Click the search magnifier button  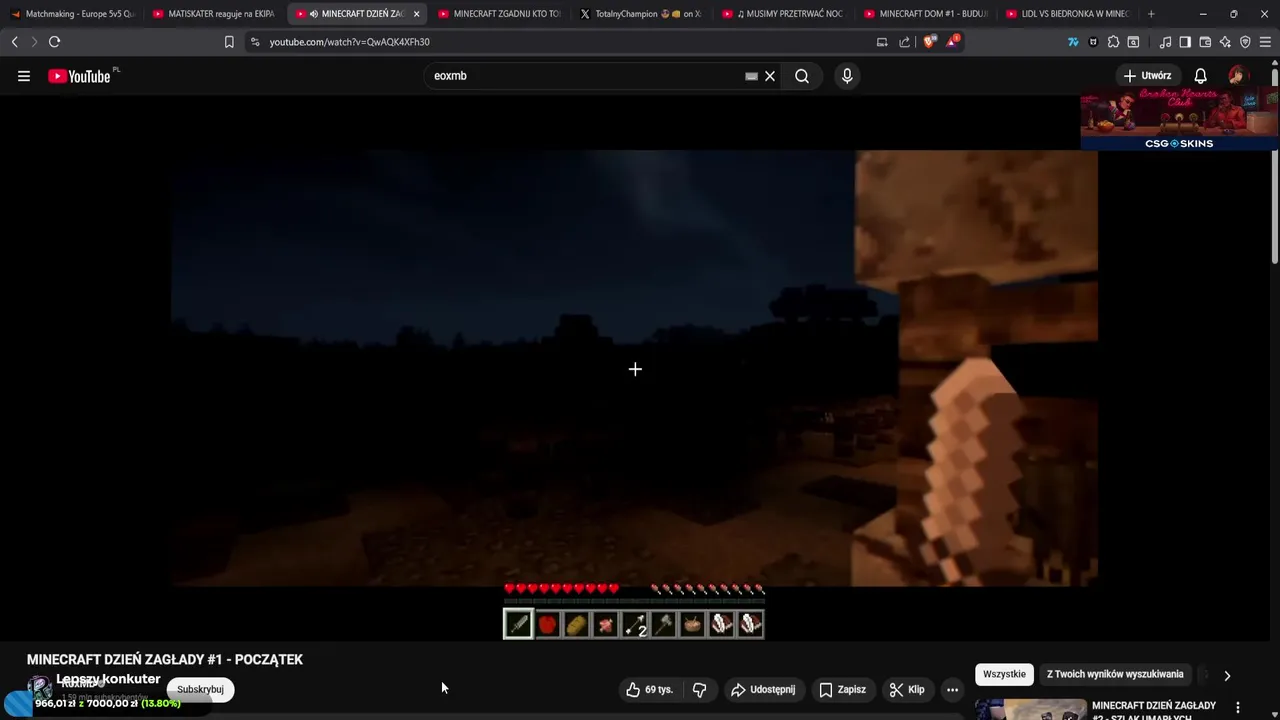coord(802,76)
